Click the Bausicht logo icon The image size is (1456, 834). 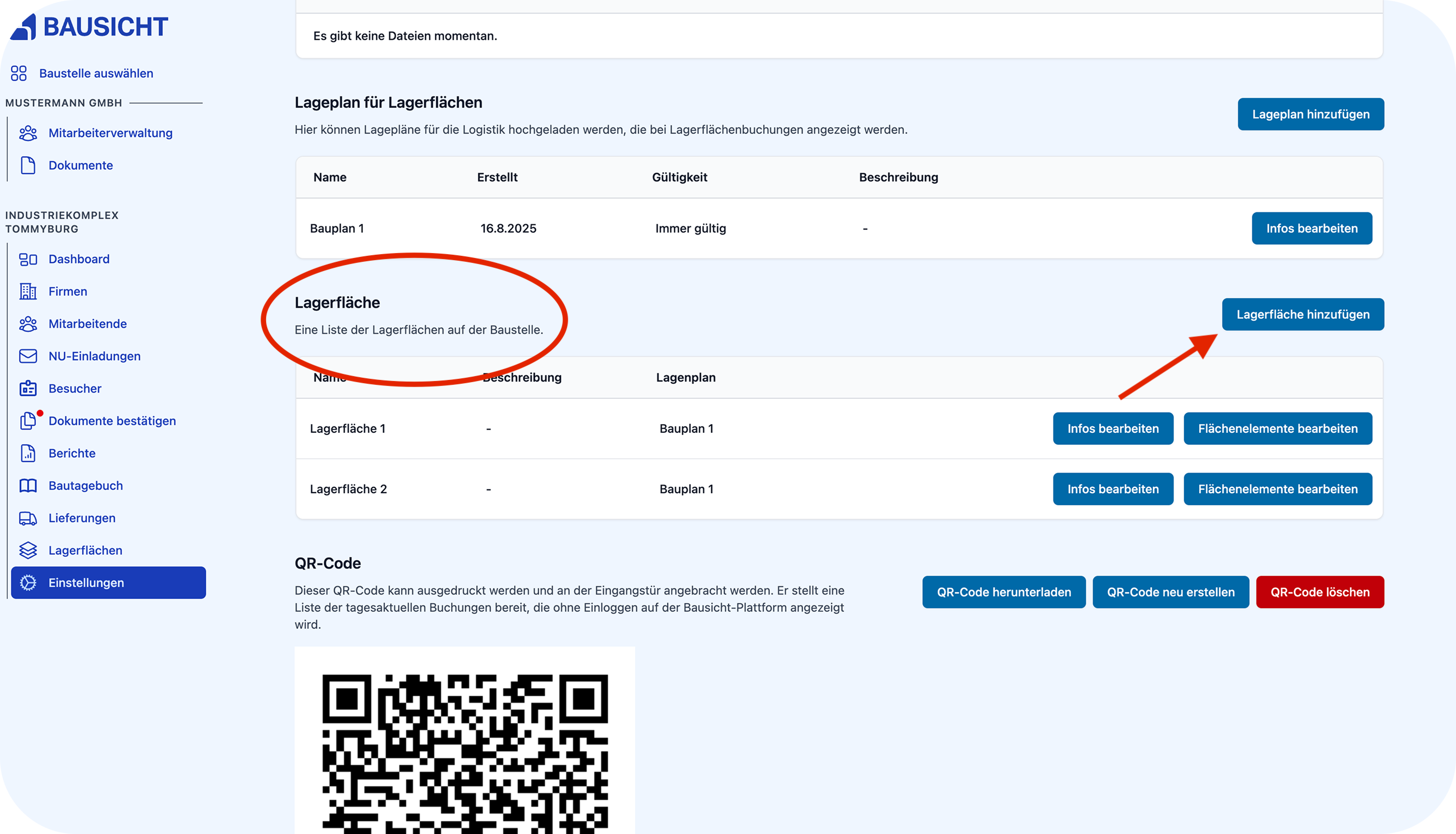click(23, 27)
